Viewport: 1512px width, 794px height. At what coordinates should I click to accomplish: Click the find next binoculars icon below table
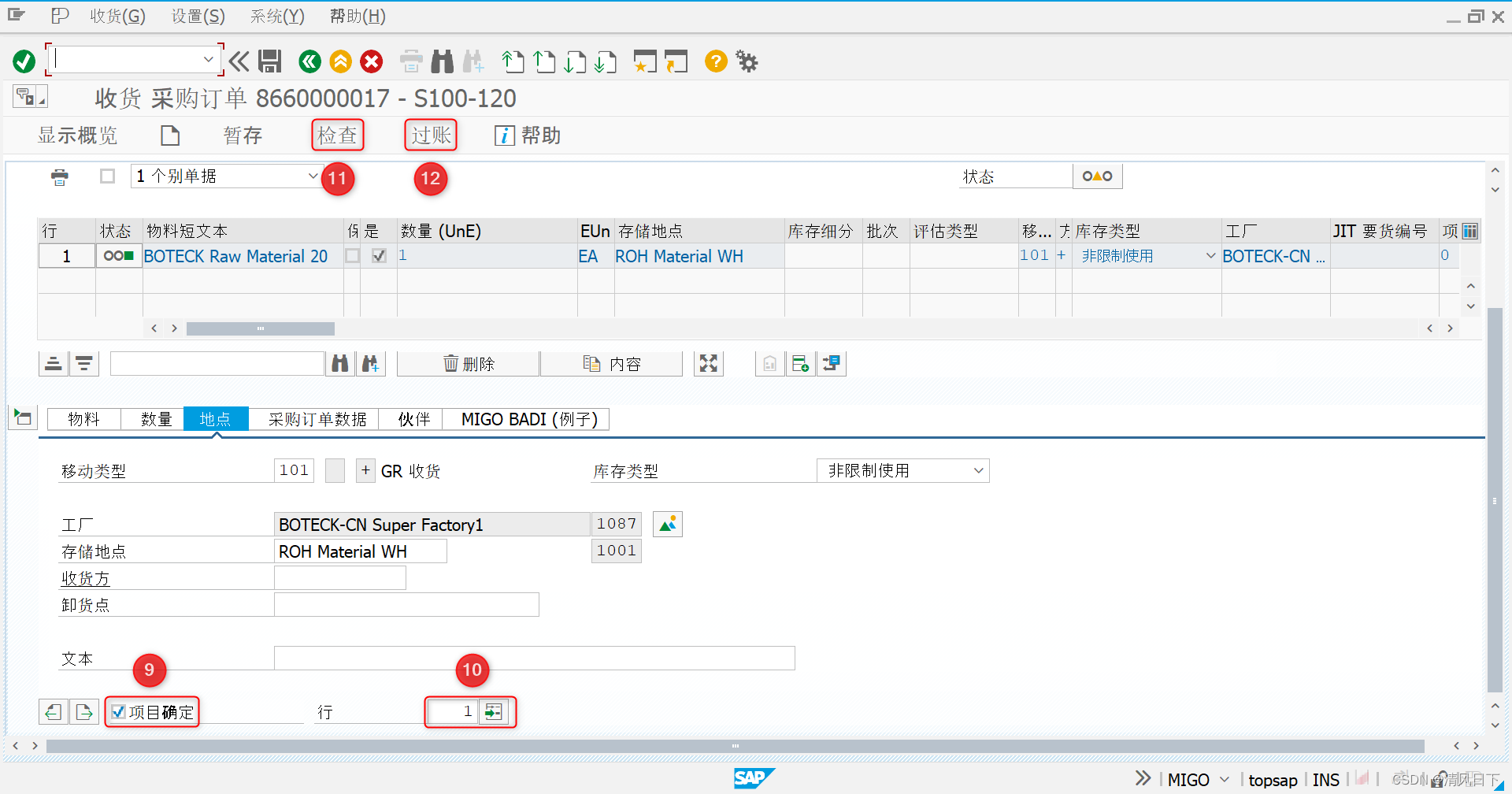point(370,363)
